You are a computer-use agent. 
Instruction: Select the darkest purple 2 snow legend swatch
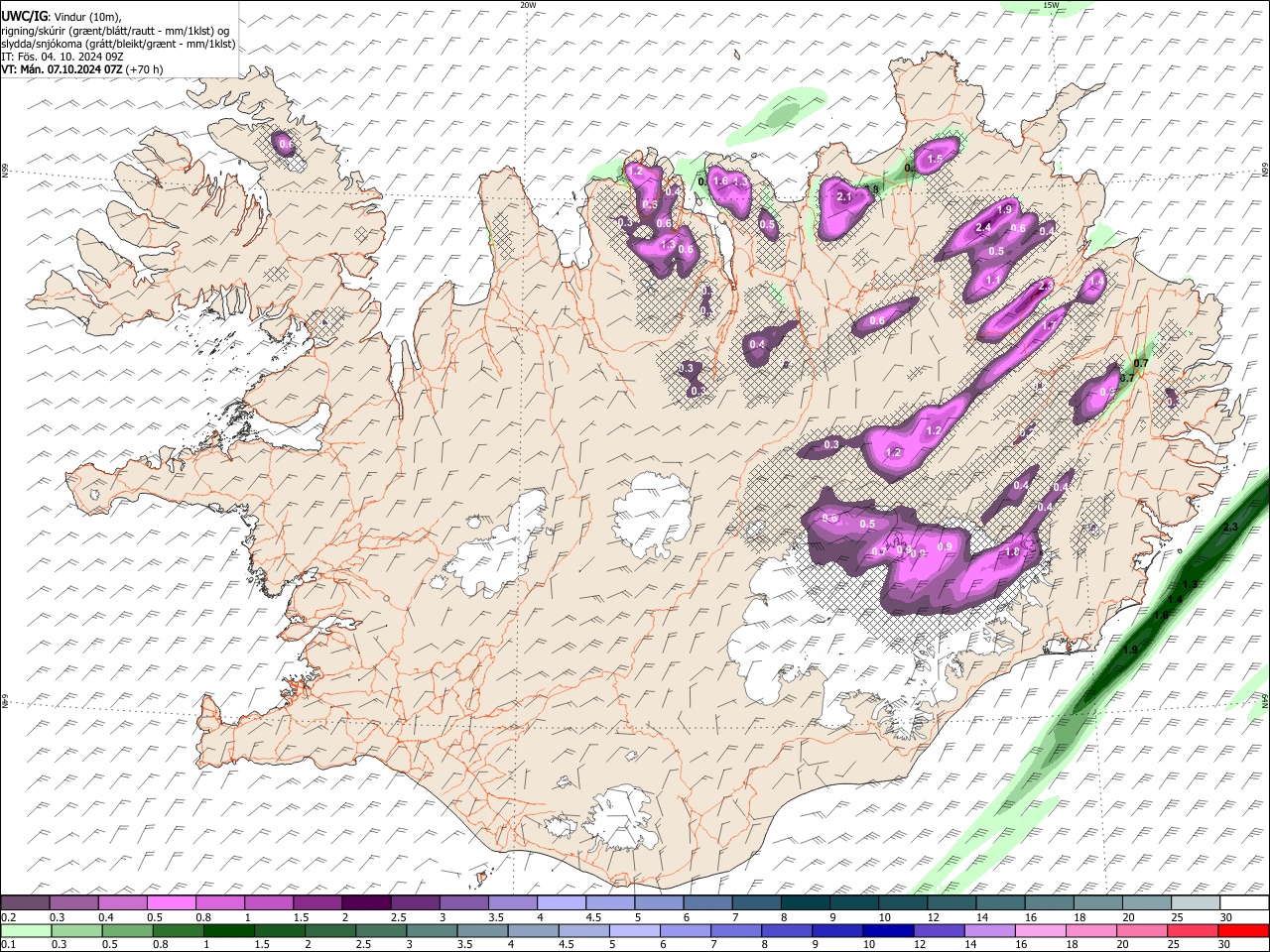coord(366,903)
